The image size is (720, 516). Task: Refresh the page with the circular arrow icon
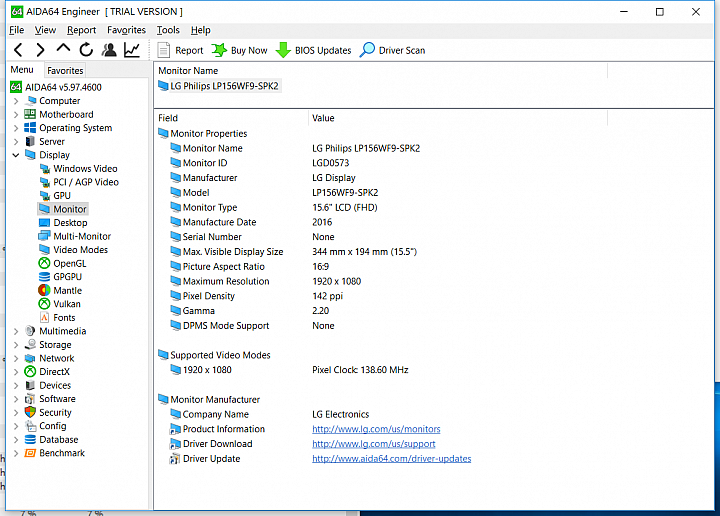(x=86, y=50)
